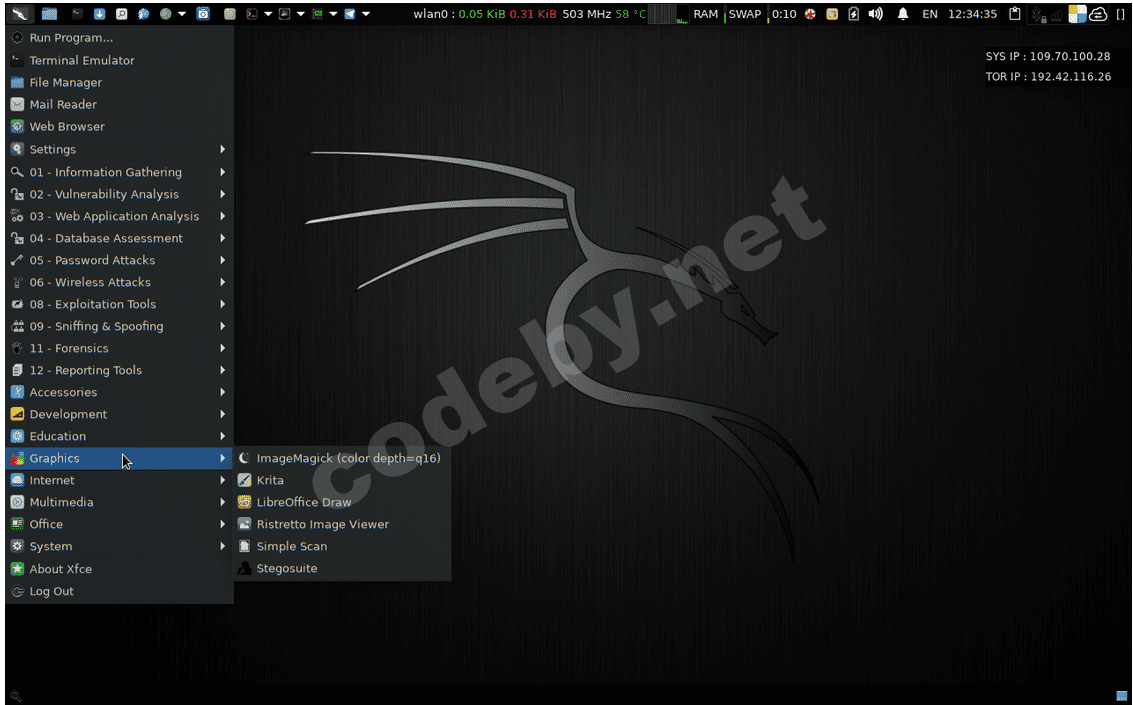Viewport: 1133px width, 705px height.
Task: Open the camera screenshot launcher in top panel
Action: click(203, 14)
